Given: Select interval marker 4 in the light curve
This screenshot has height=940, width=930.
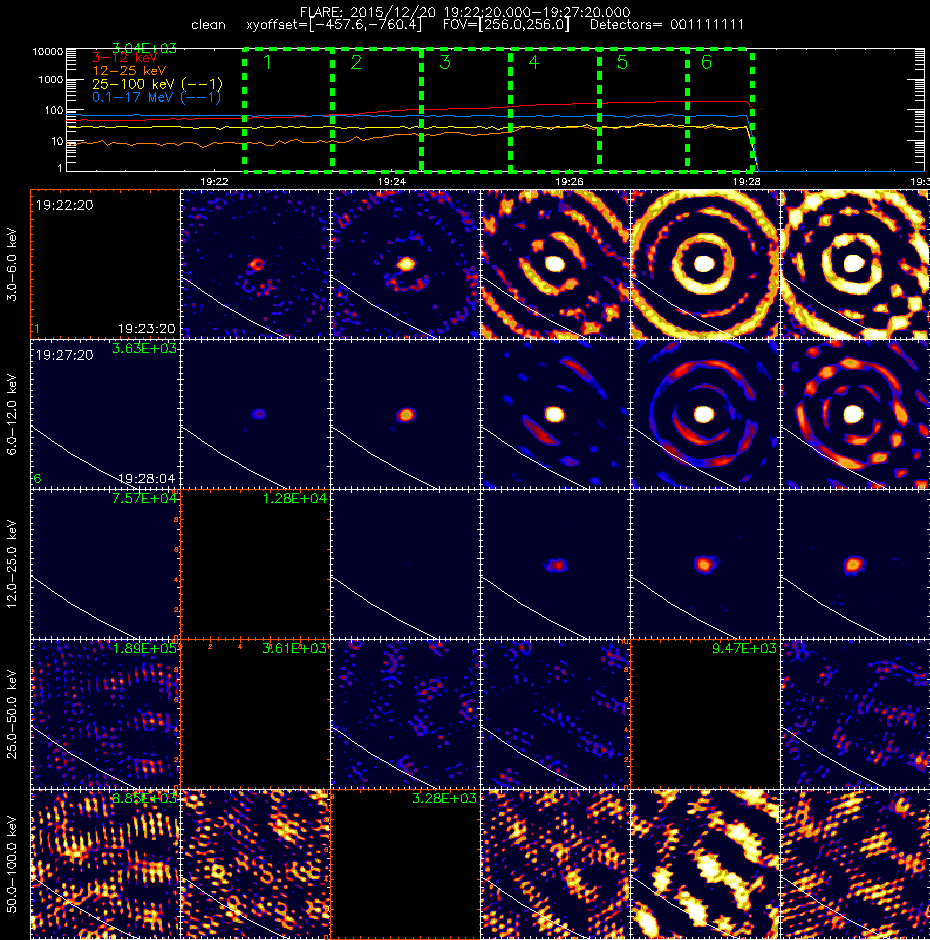Looking at the screenshot, I should click(534, 62).
